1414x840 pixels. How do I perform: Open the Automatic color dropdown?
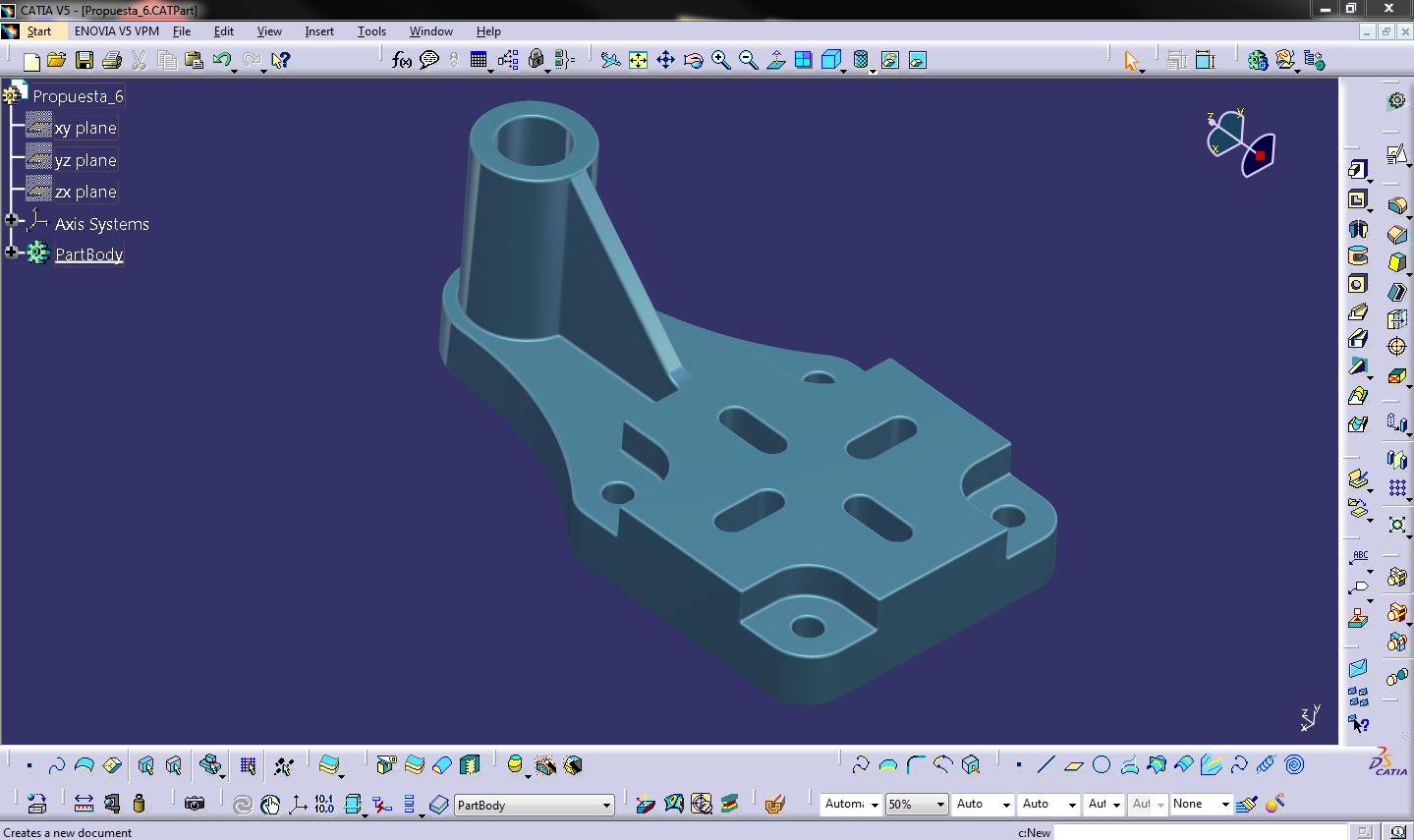(875, 805)
